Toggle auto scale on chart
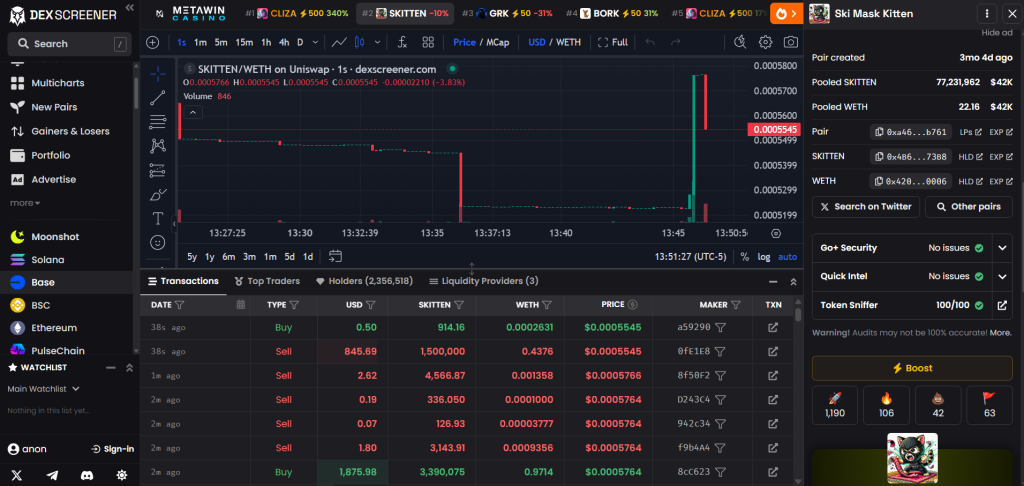1024x486 pixels. pos(788,257)
